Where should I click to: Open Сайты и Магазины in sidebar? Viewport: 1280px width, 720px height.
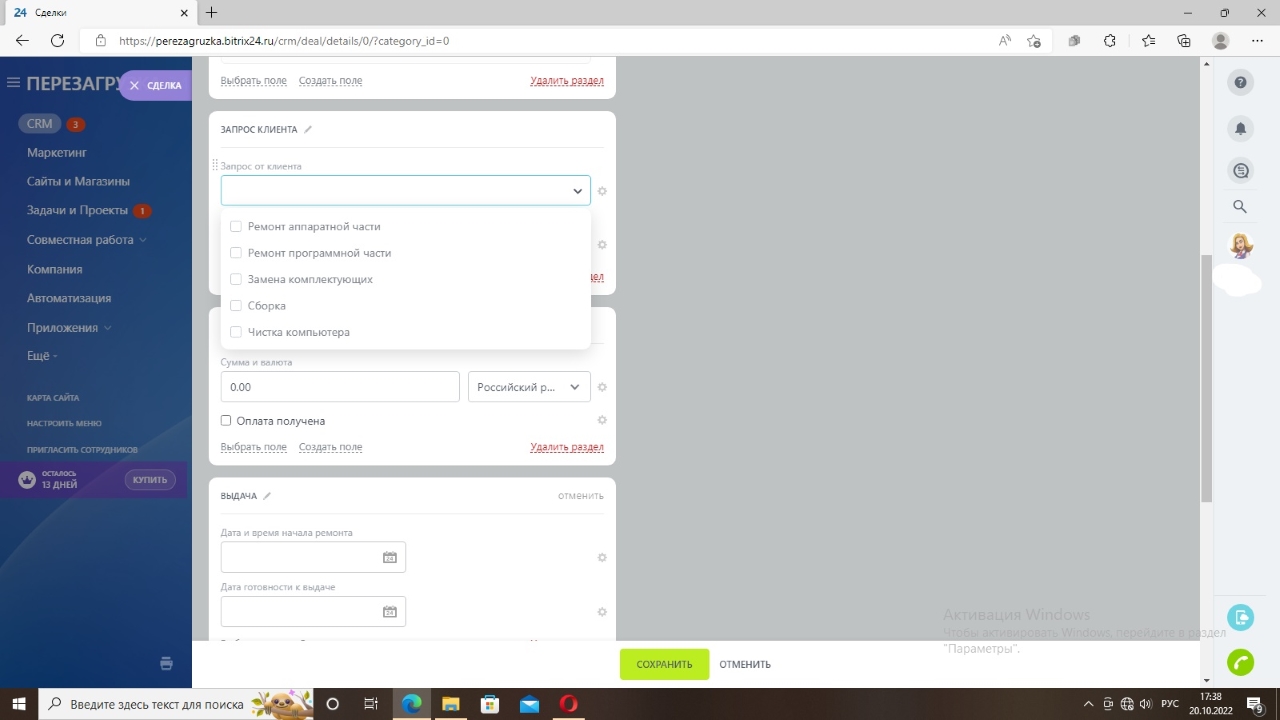tap(78, 182)
